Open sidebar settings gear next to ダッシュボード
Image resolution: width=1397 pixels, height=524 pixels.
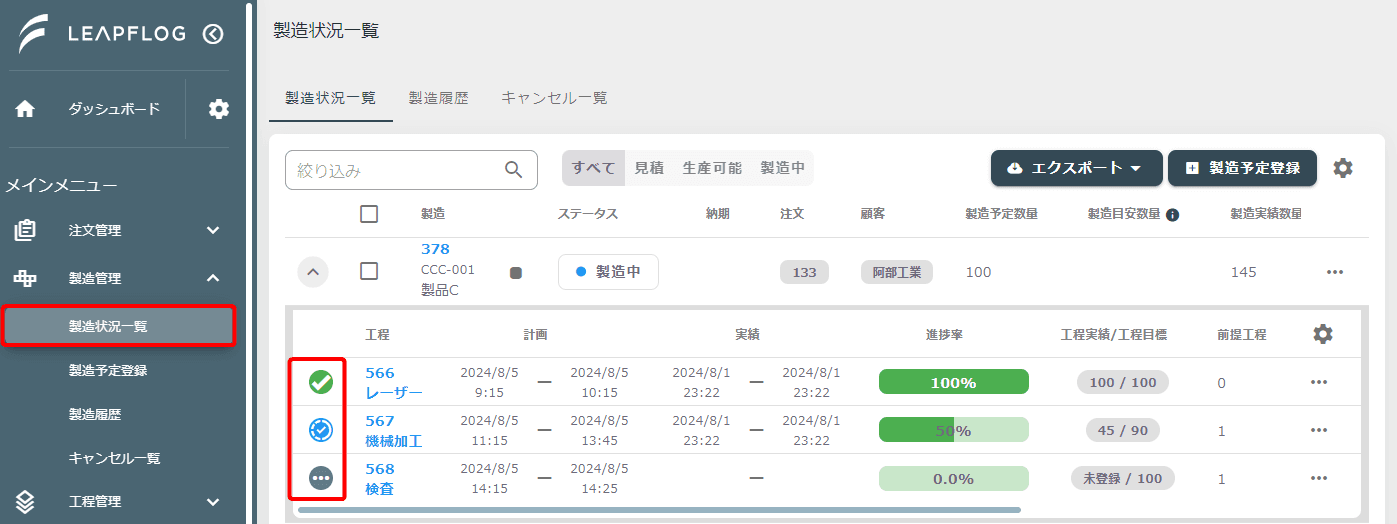coord(219,109)
